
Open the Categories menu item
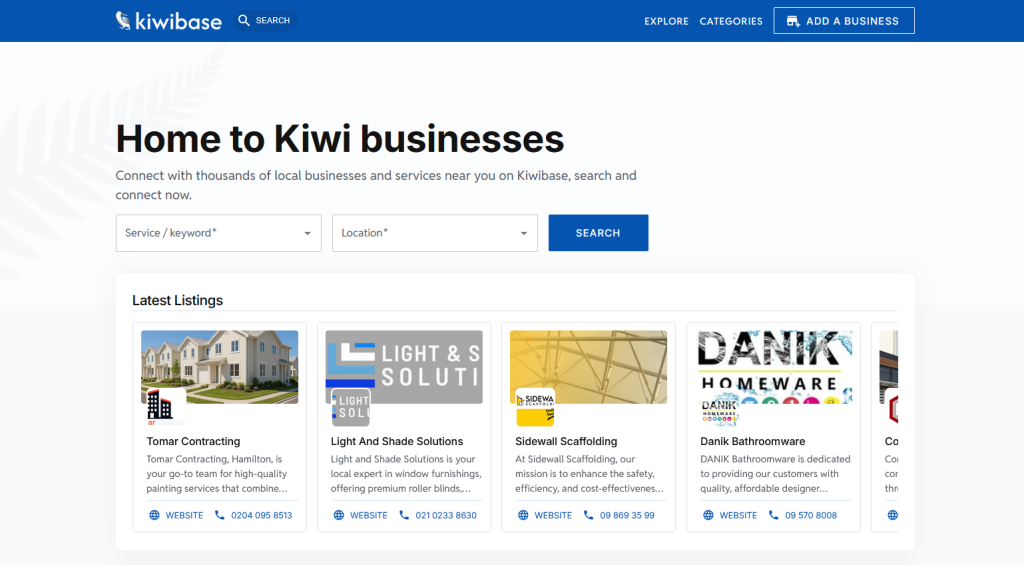tap(731, 21)
